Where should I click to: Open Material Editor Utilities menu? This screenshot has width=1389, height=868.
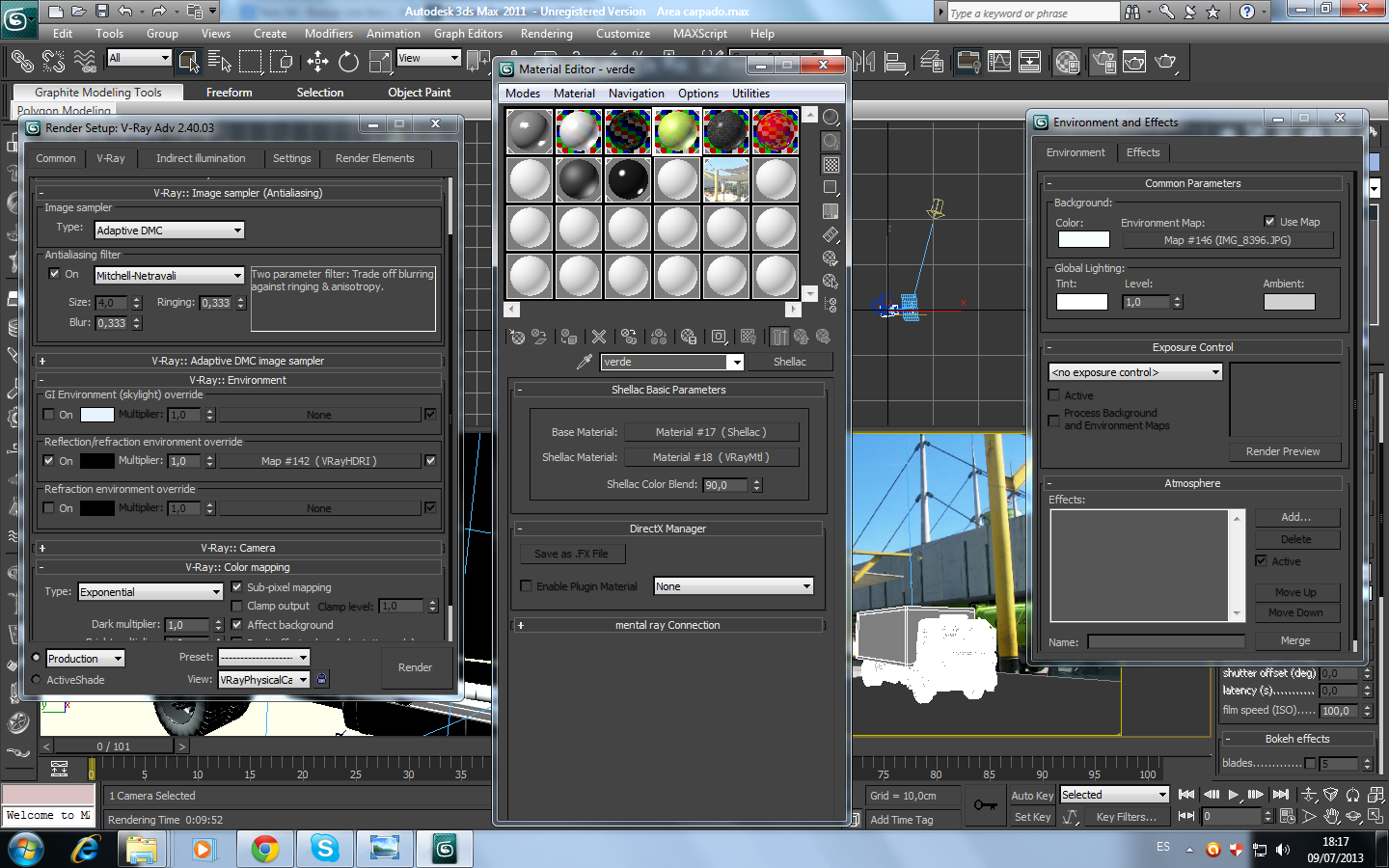tap(750, 94)
